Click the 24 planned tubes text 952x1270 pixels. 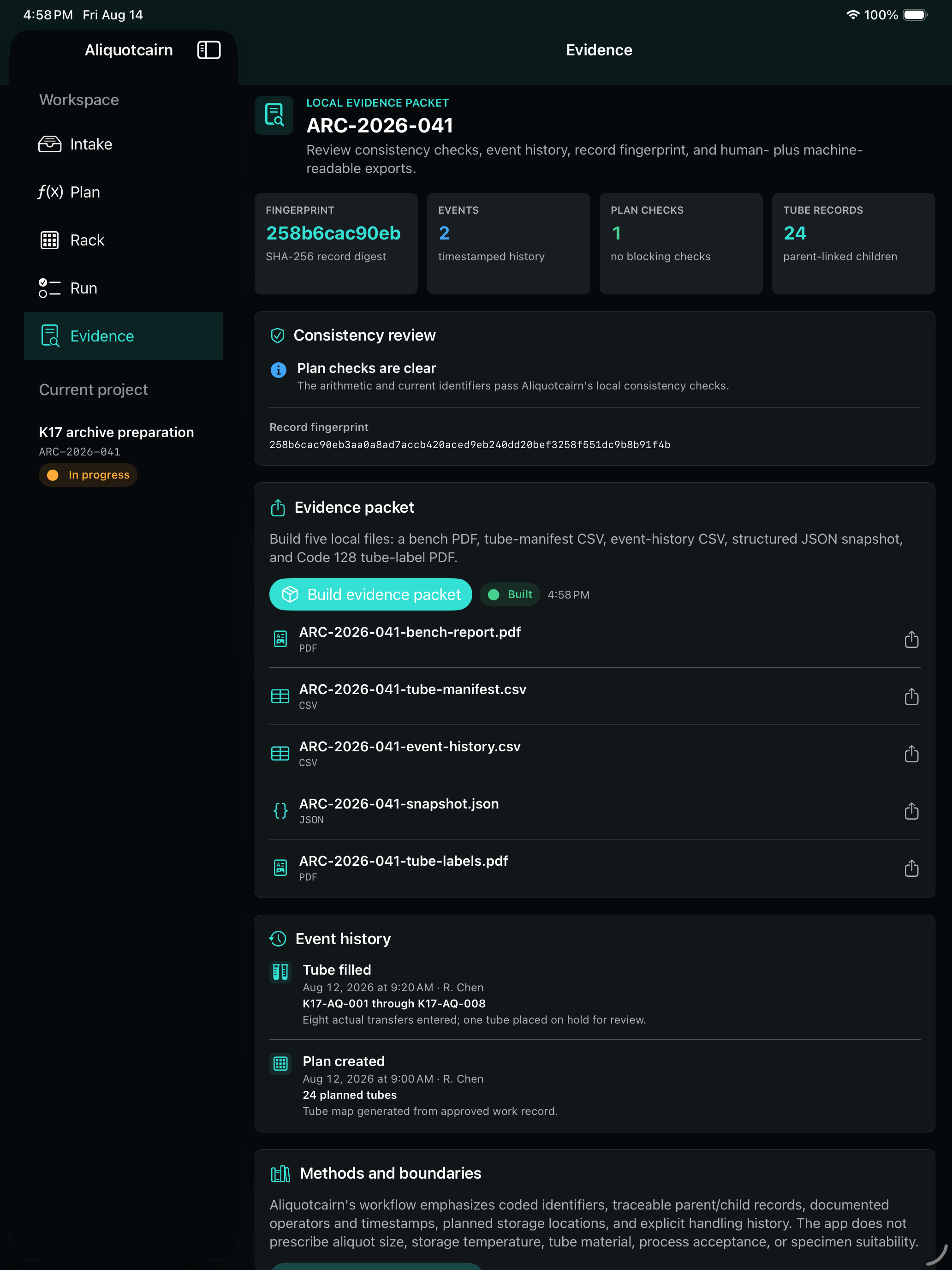pos(350,1095)
